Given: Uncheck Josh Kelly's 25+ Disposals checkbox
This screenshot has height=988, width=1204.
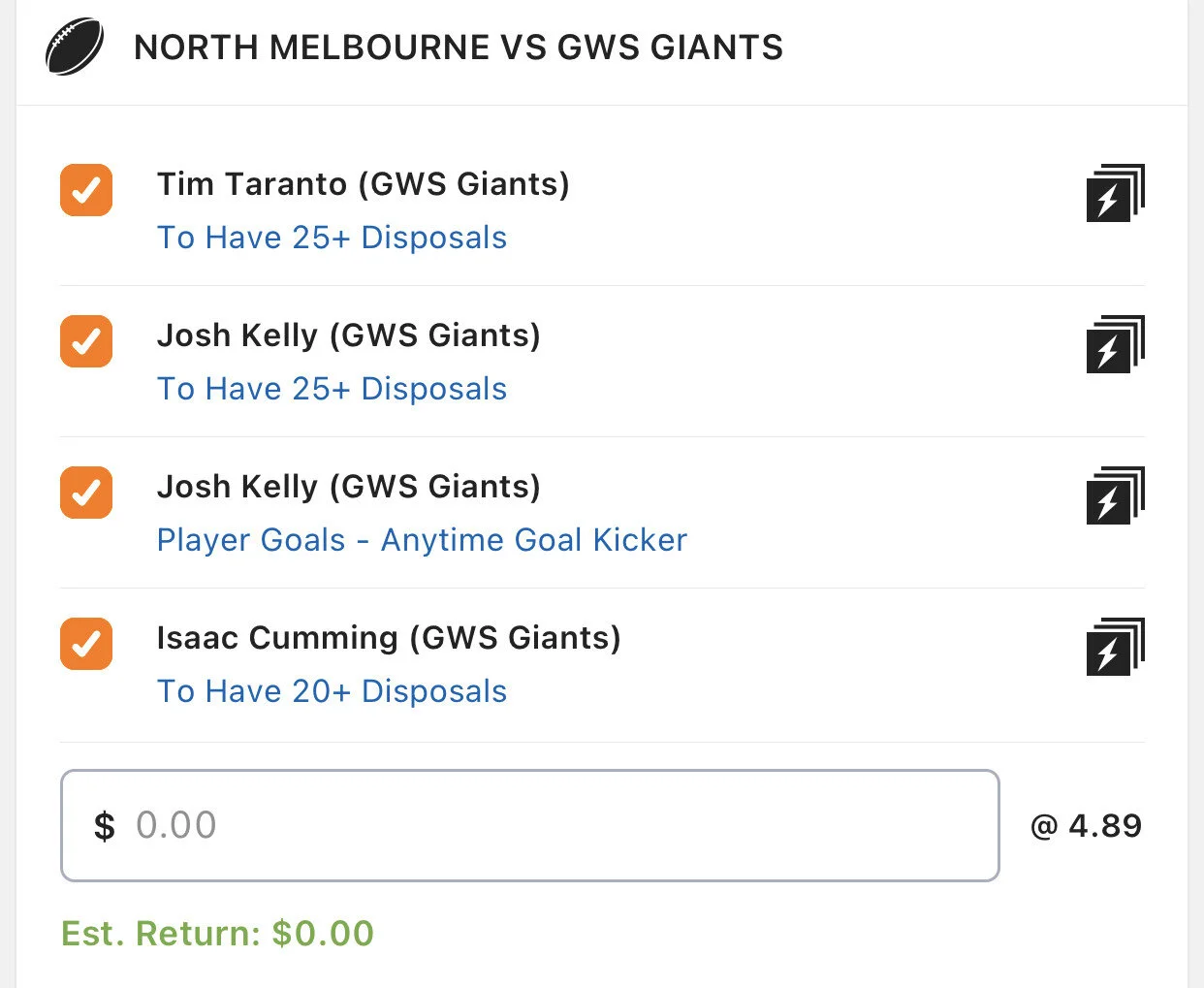Looking at the screenshot, I should 86,341.
